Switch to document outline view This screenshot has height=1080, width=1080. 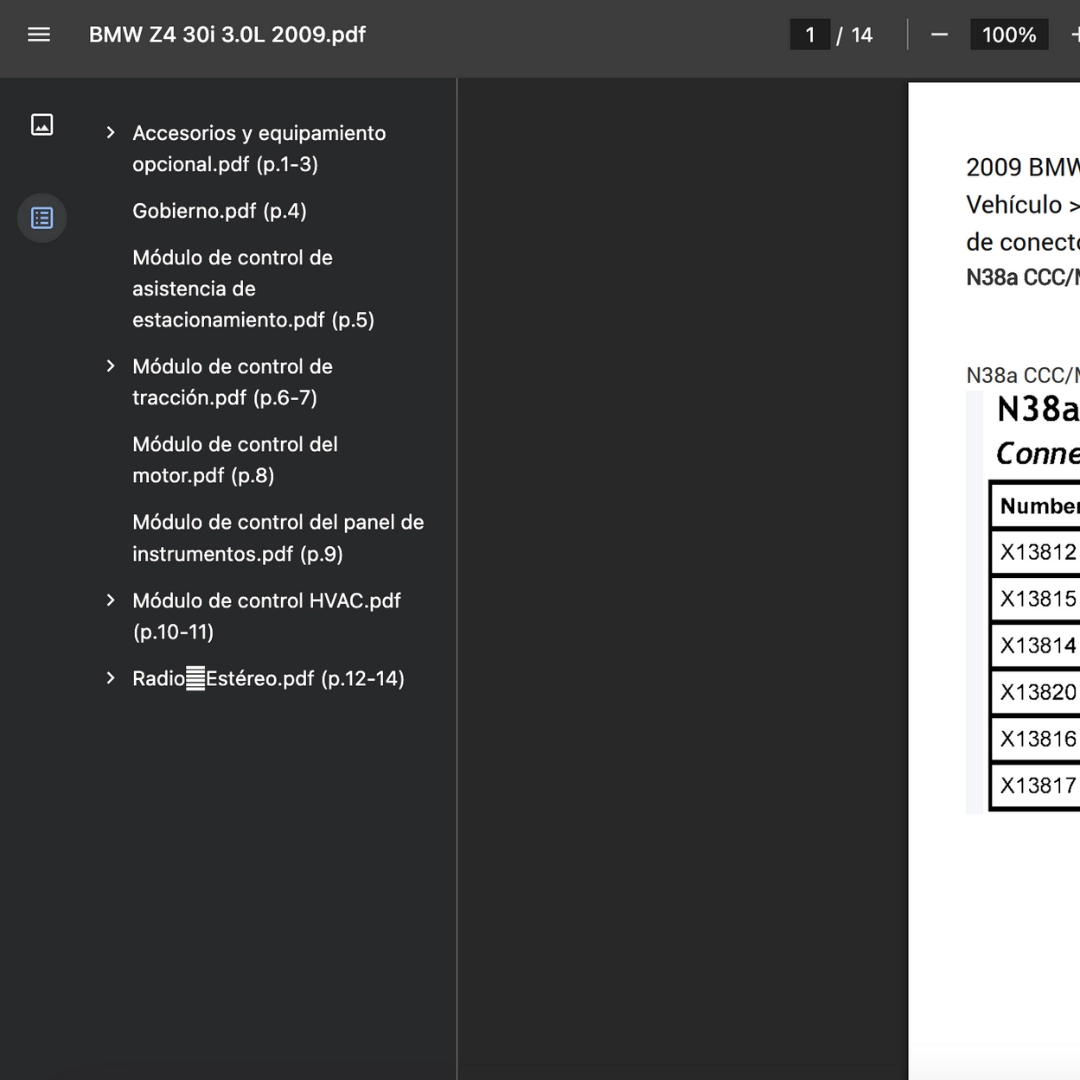pos(42,218)
